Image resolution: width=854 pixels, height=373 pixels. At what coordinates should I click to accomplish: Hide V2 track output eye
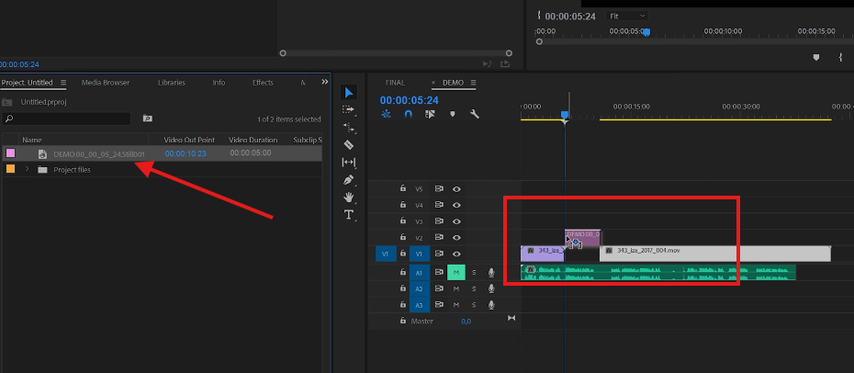(457, 237)
